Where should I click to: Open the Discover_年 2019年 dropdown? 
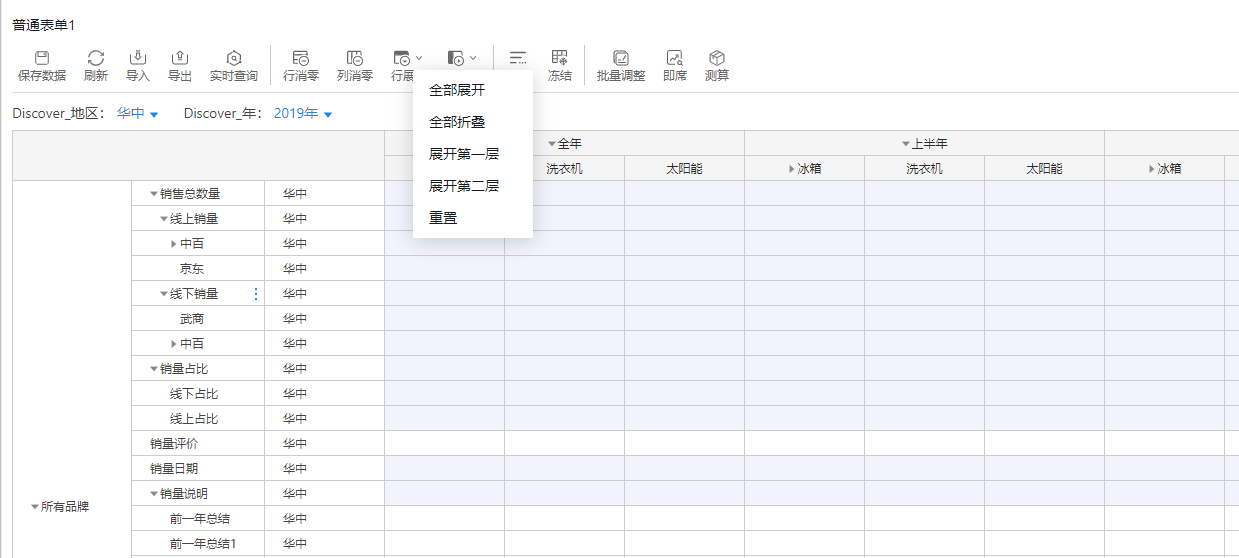[x=304, y=114]
